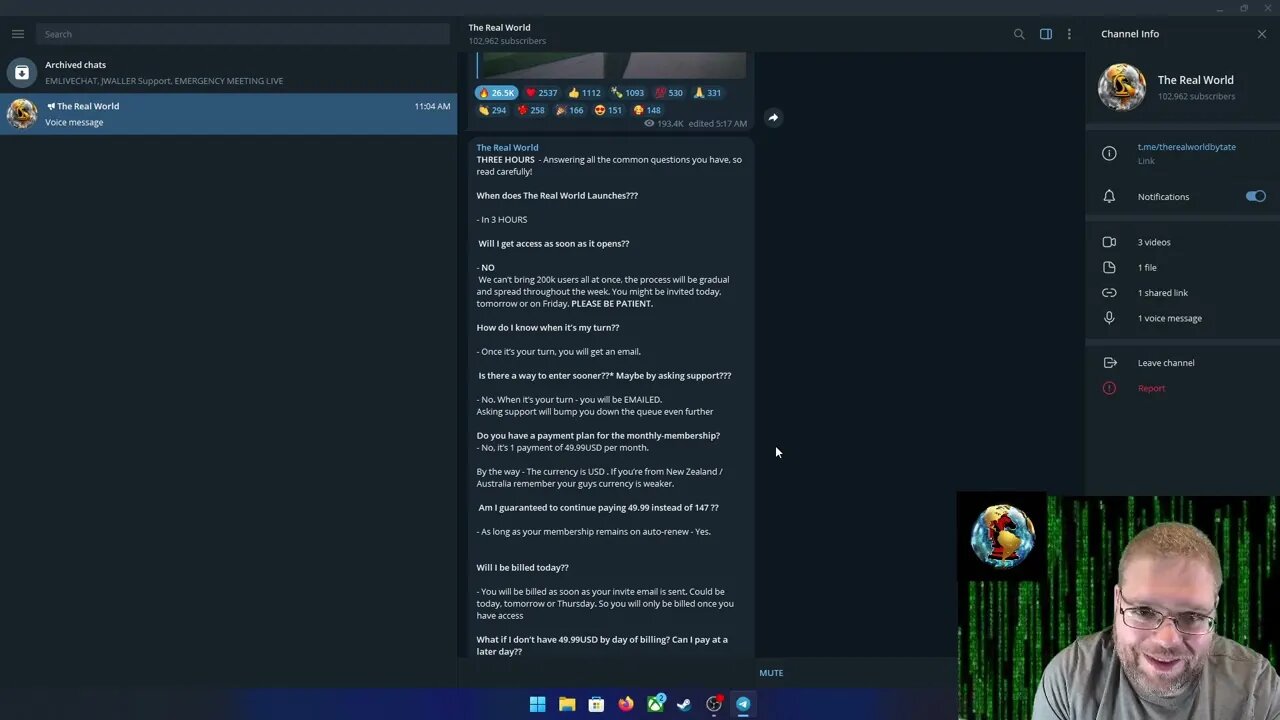
Task: Open the Windows Start menu
Action: 537,704
